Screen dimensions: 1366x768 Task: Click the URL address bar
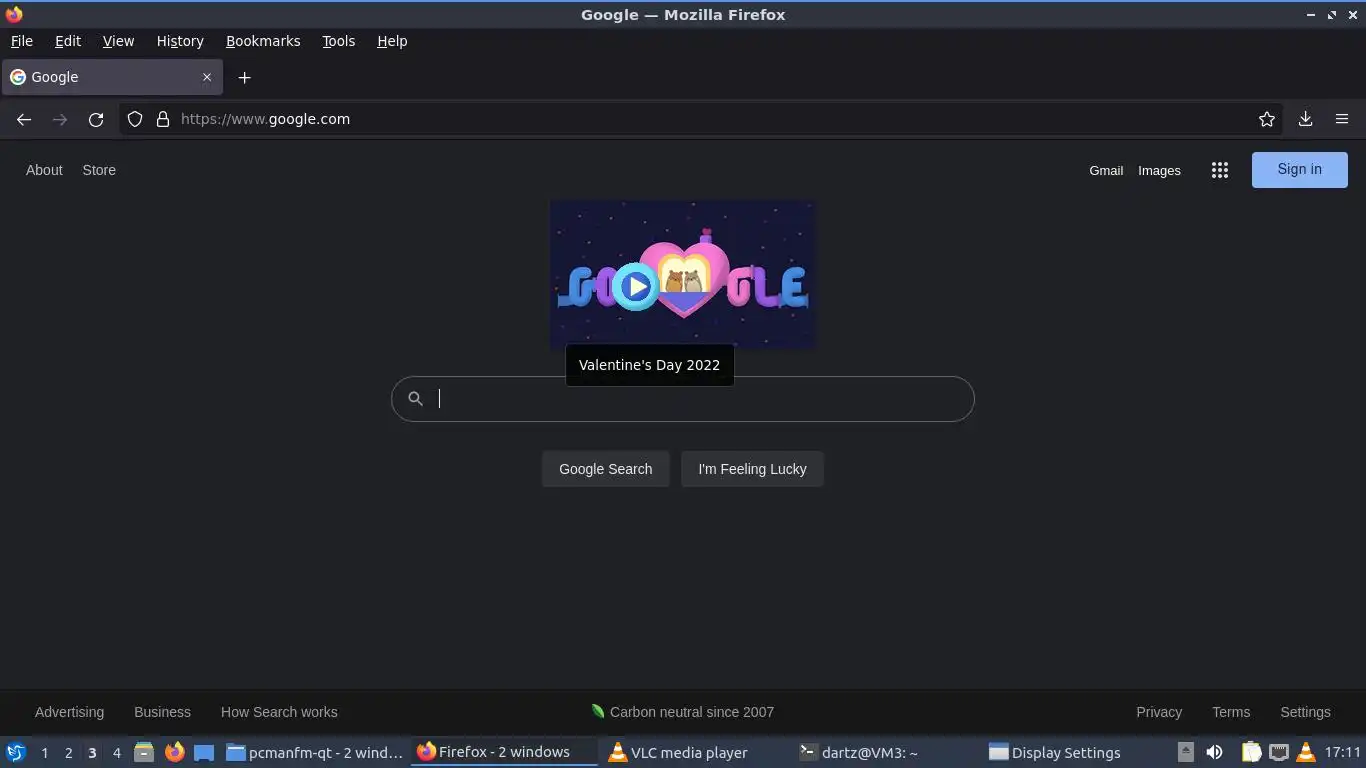pos(700,119)
